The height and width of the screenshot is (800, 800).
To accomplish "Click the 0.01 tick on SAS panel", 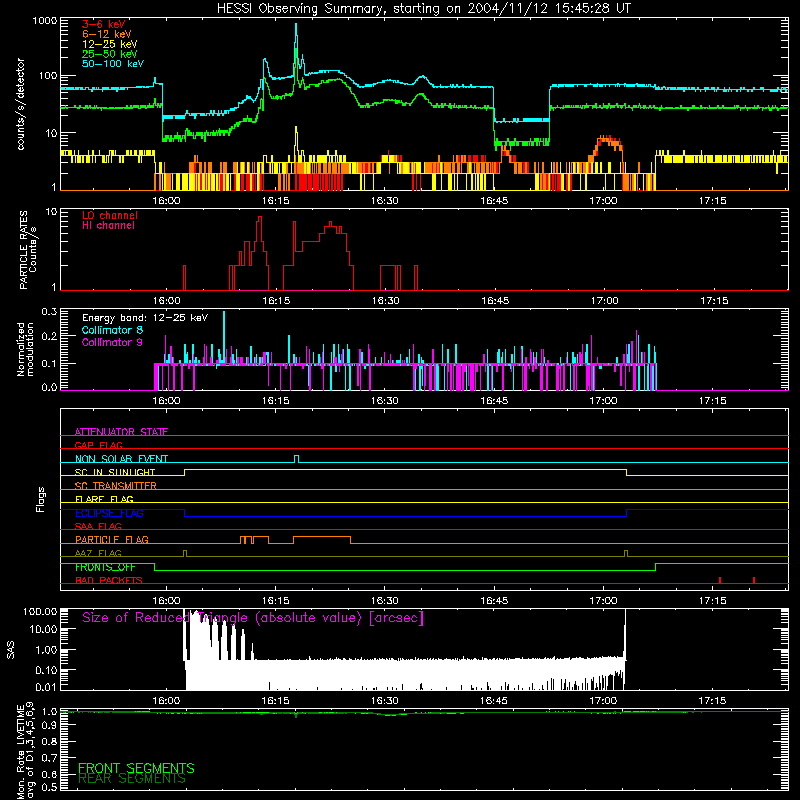I will (x=46, y=687).
